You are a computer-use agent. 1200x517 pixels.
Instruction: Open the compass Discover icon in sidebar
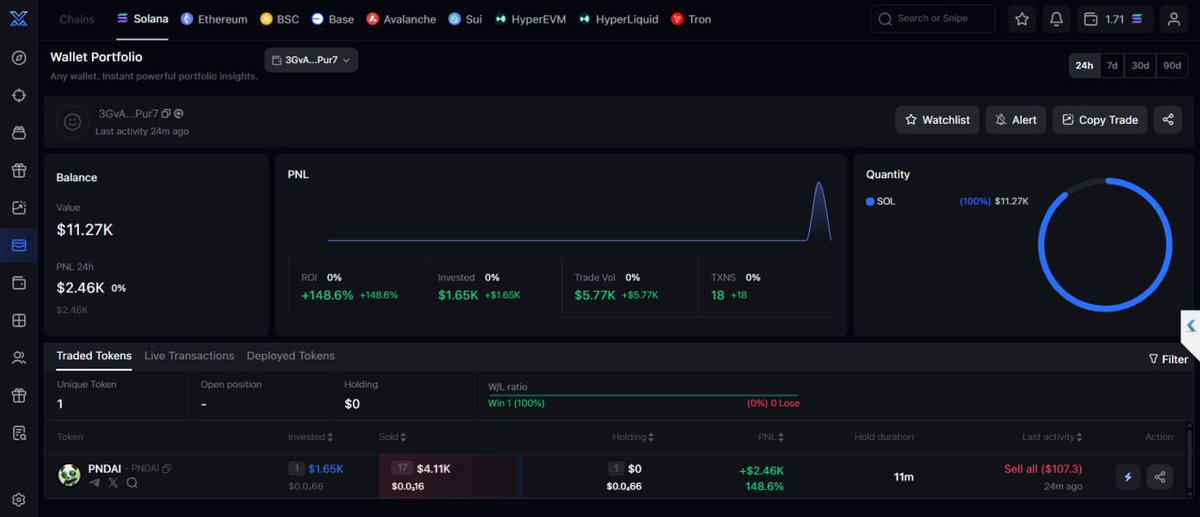[x=19, y=57]
